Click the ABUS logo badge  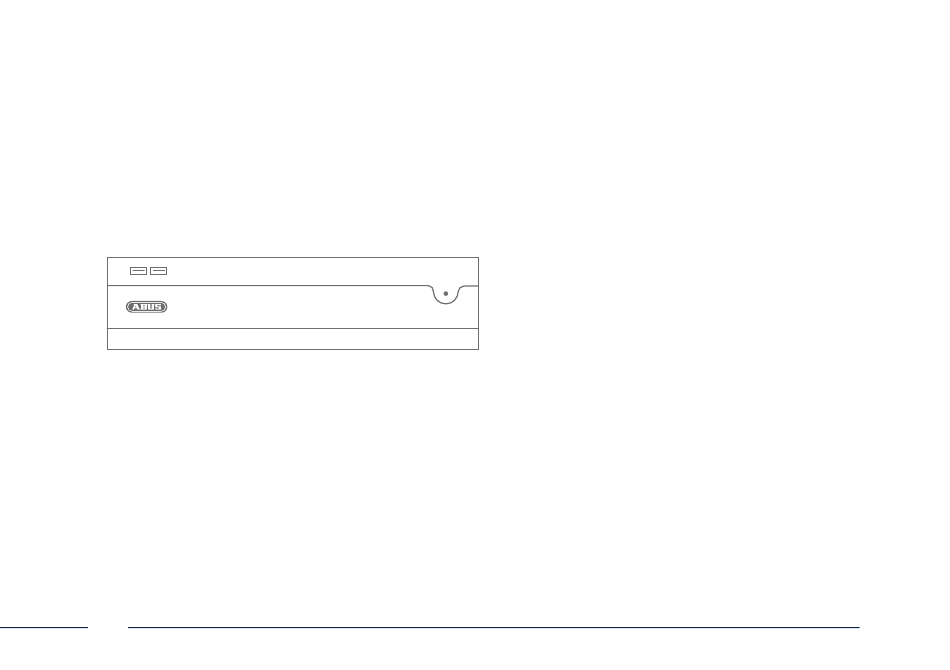coord(147,307)
